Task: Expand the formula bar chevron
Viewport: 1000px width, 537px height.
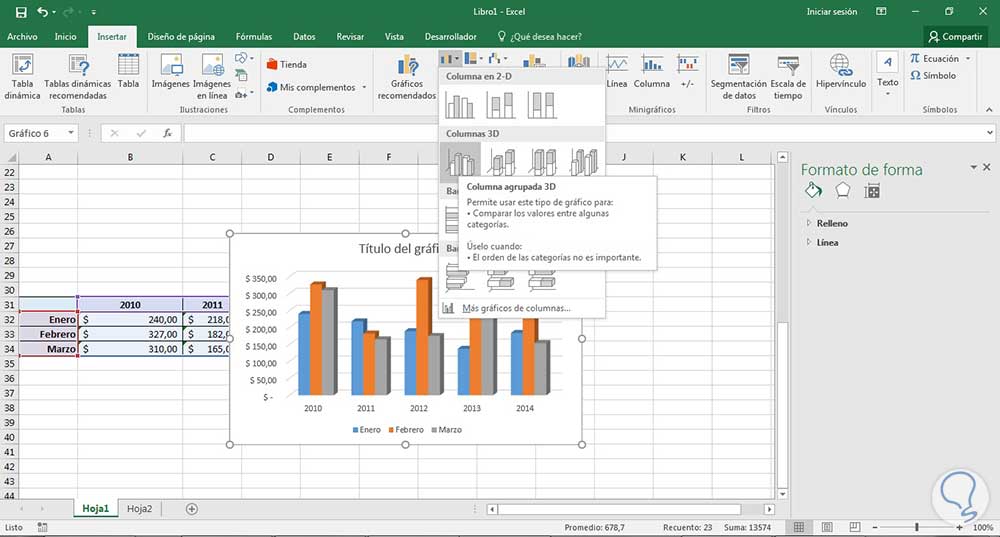Action: 989,133
